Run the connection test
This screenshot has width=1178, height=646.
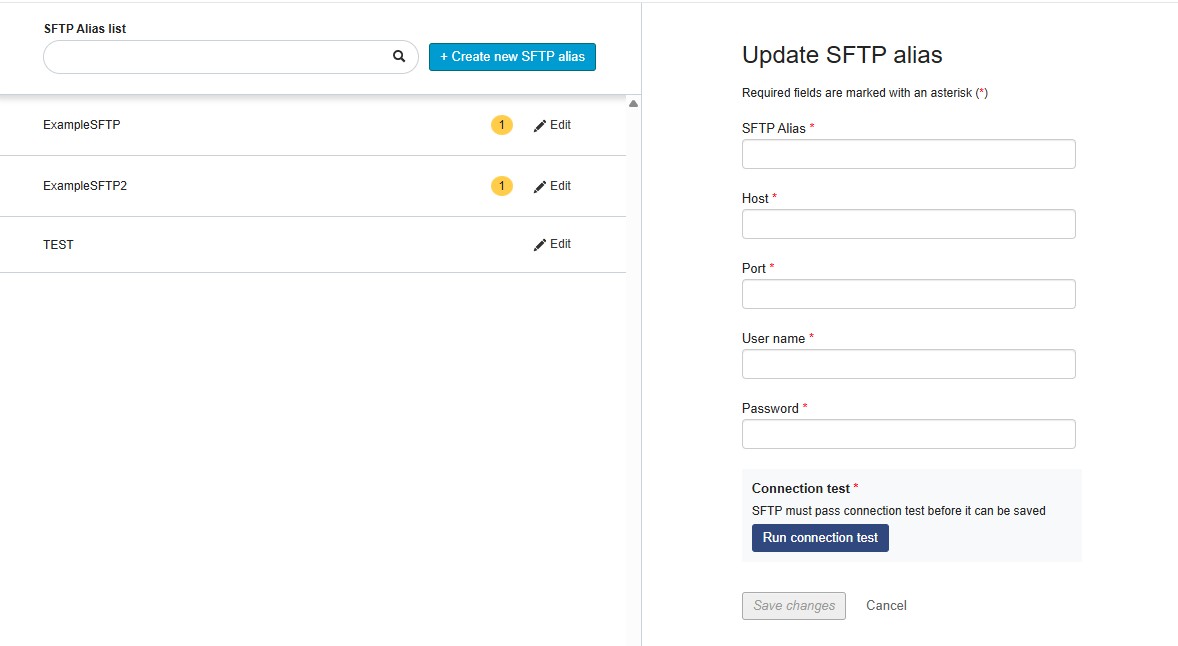coord(820,538)
